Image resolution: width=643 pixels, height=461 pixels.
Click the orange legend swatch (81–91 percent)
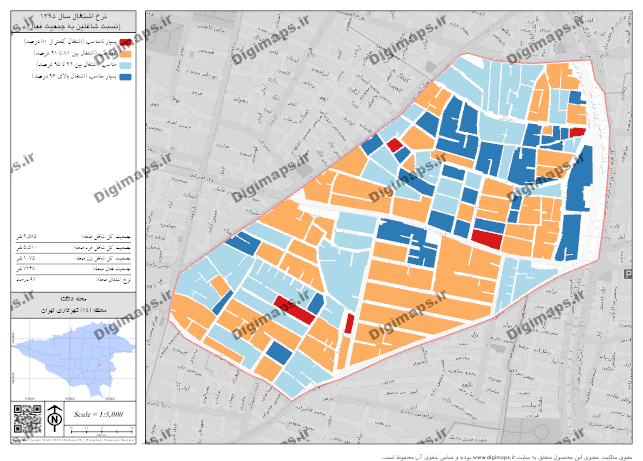tap(125, 53)
